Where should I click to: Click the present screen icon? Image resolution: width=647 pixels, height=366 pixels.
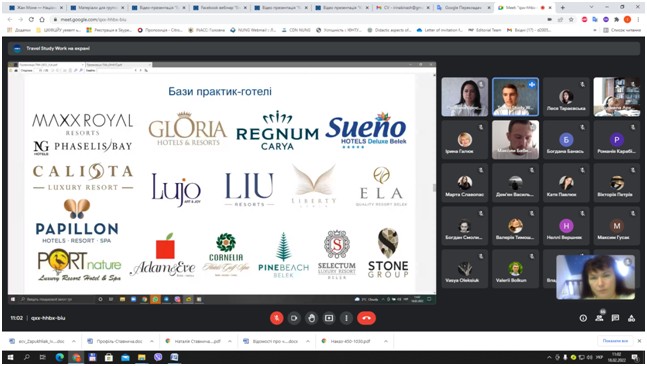[329, 318]
